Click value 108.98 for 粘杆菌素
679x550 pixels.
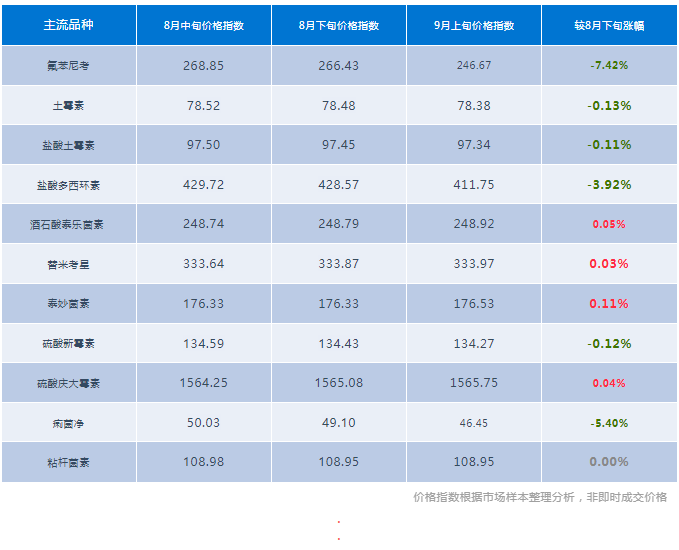[204, 462]
